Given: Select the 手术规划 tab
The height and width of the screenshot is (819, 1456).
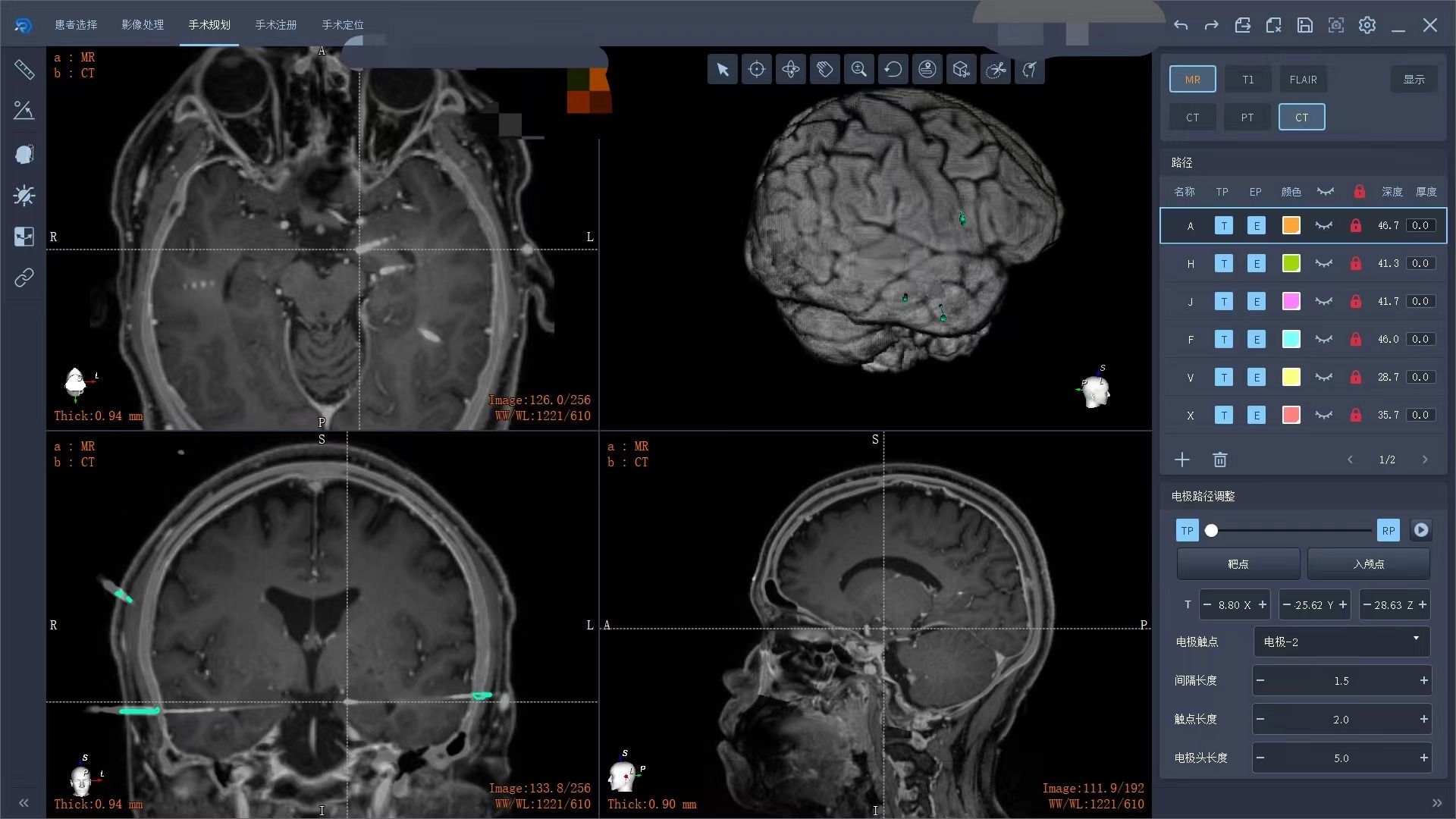Looking at the screenshot, I should pos(209,25).
